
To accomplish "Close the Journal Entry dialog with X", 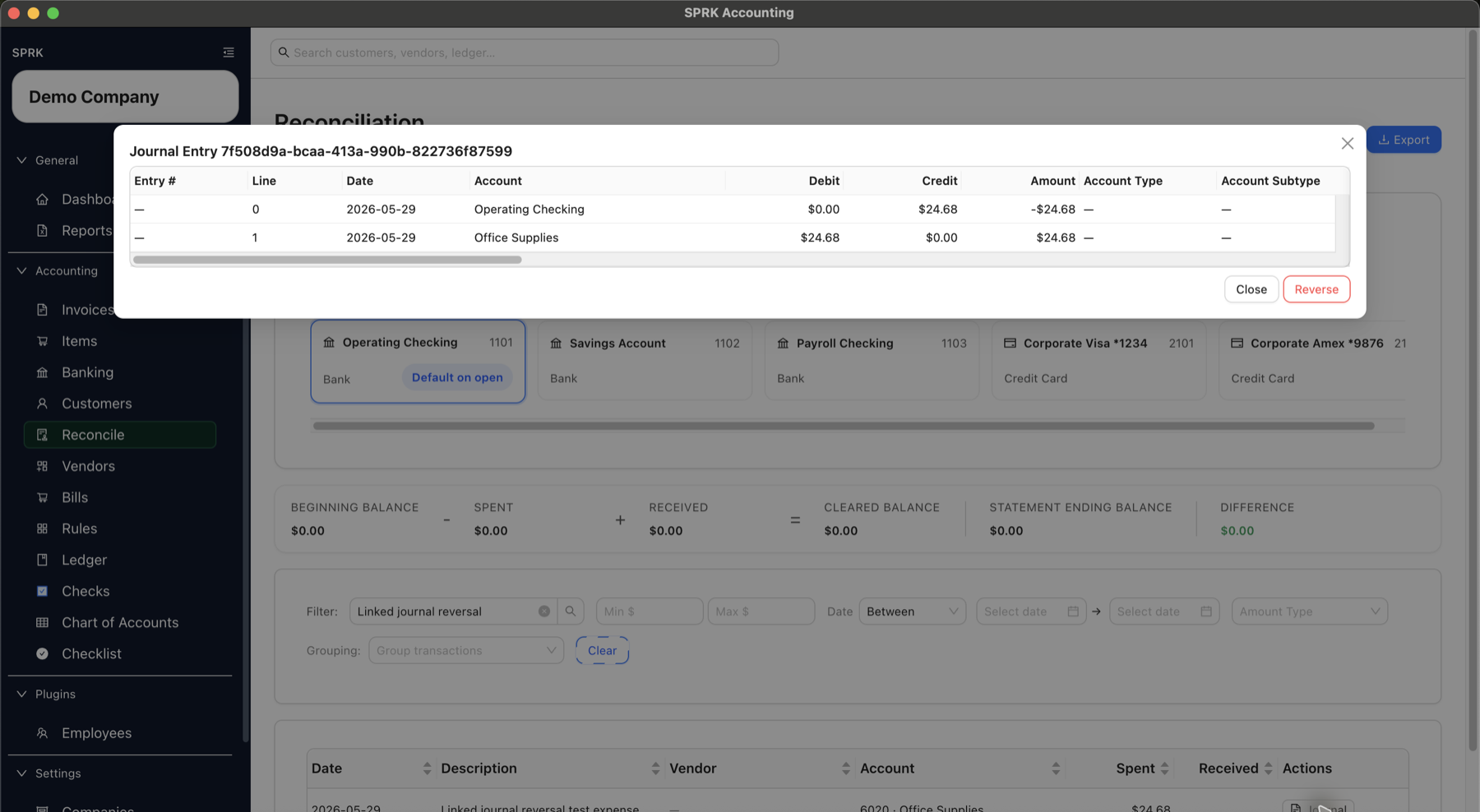I will (1347, 144).
